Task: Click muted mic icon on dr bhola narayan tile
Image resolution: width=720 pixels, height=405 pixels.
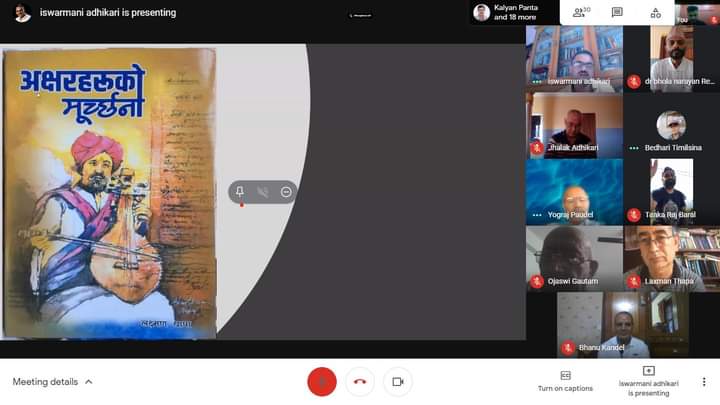Action: point(634,81)
